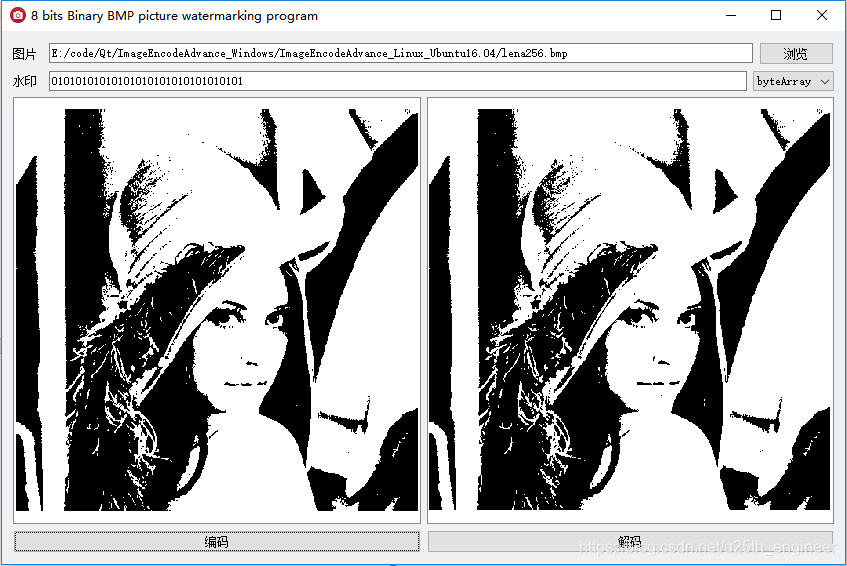Minimize the watermarking program window
Viewport: 847px width, 566px height.
[731, 15]
